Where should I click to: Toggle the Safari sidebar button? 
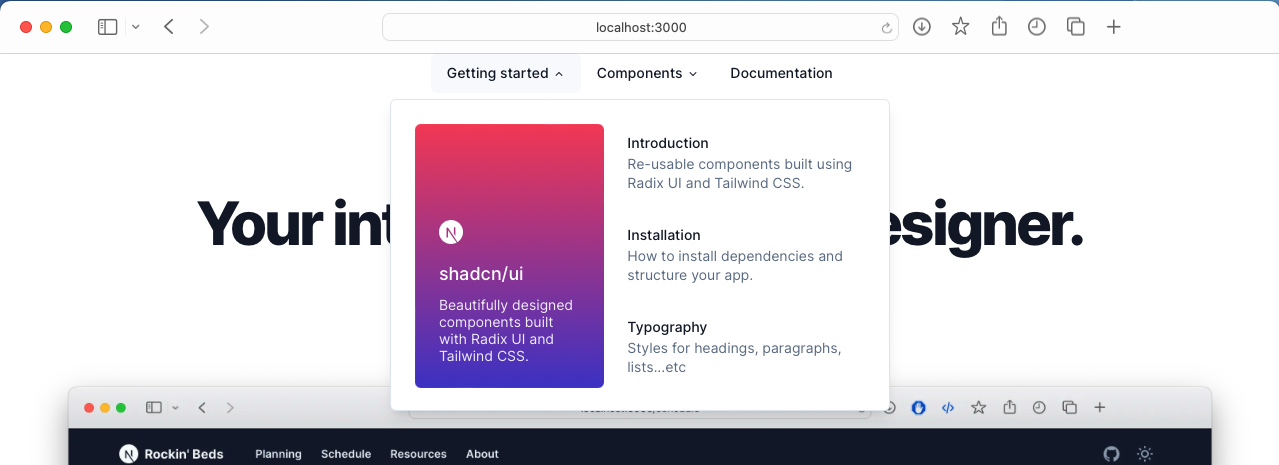pyautogui.click(x=107, y=27)
